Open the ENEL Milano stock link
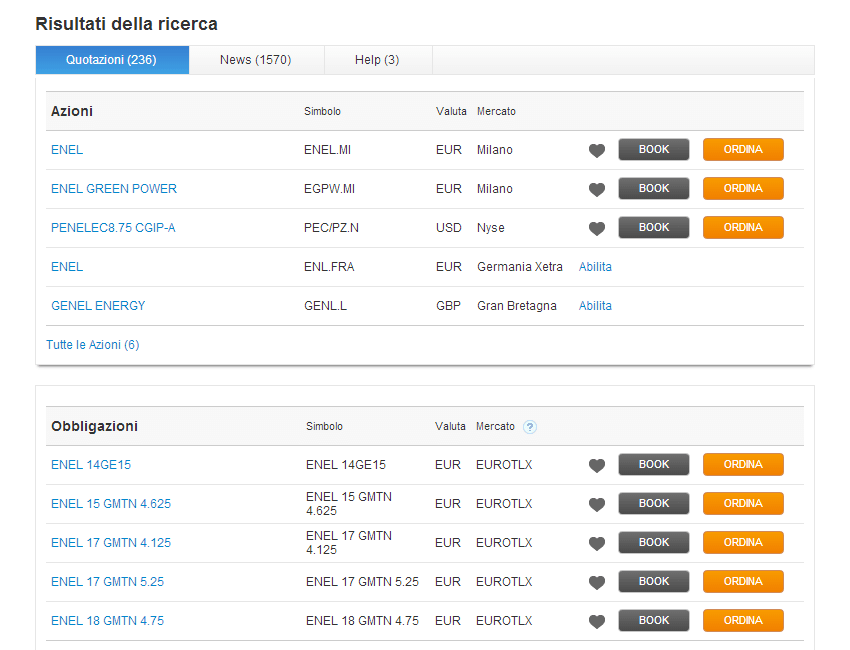 [67, 150]
